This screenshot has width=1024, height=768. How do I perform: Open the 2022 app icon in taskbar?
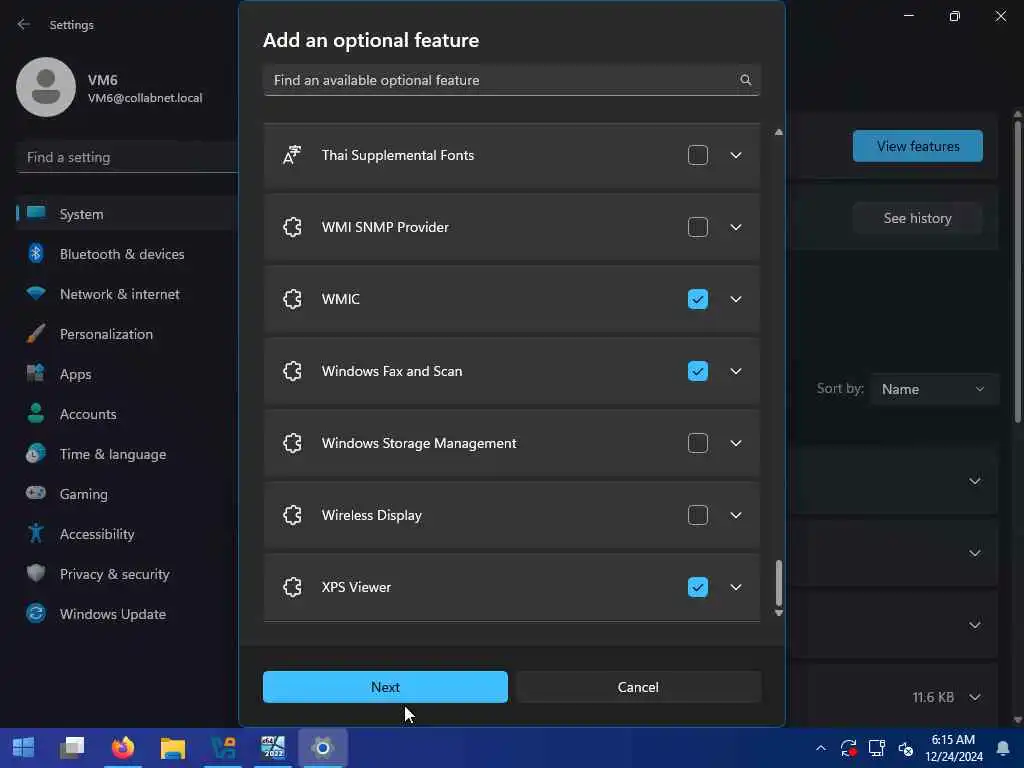point(273,747)
